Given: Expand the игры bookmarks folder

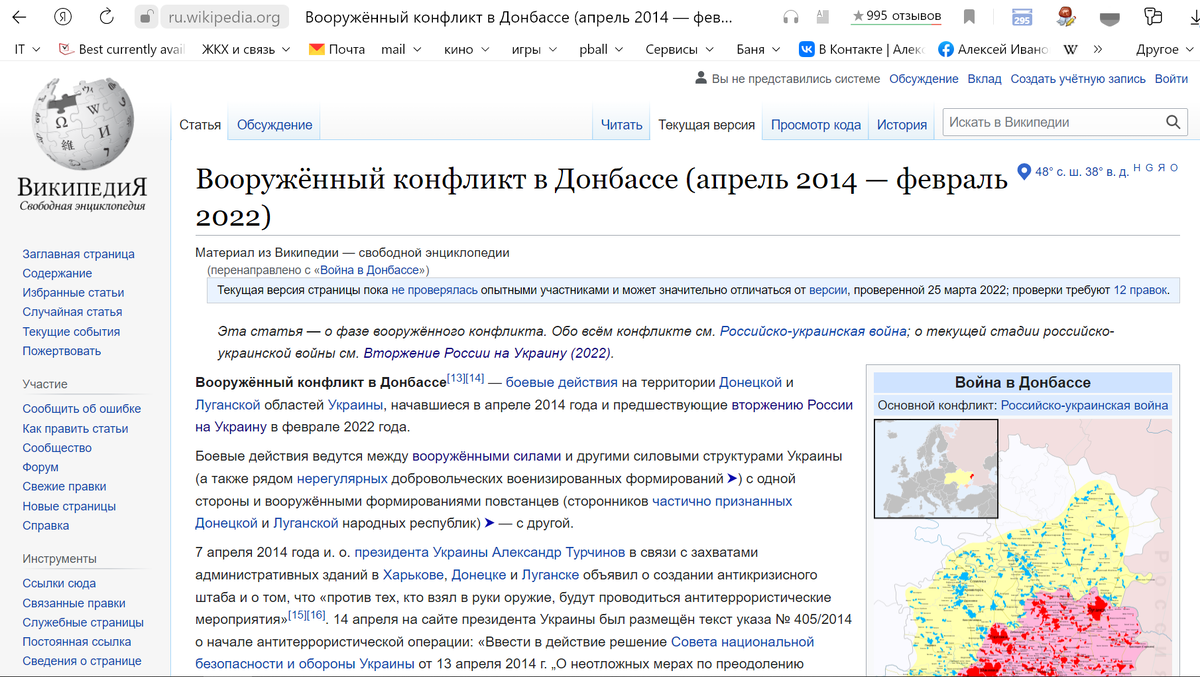Looking at the screenshot, I should [535, 49].
